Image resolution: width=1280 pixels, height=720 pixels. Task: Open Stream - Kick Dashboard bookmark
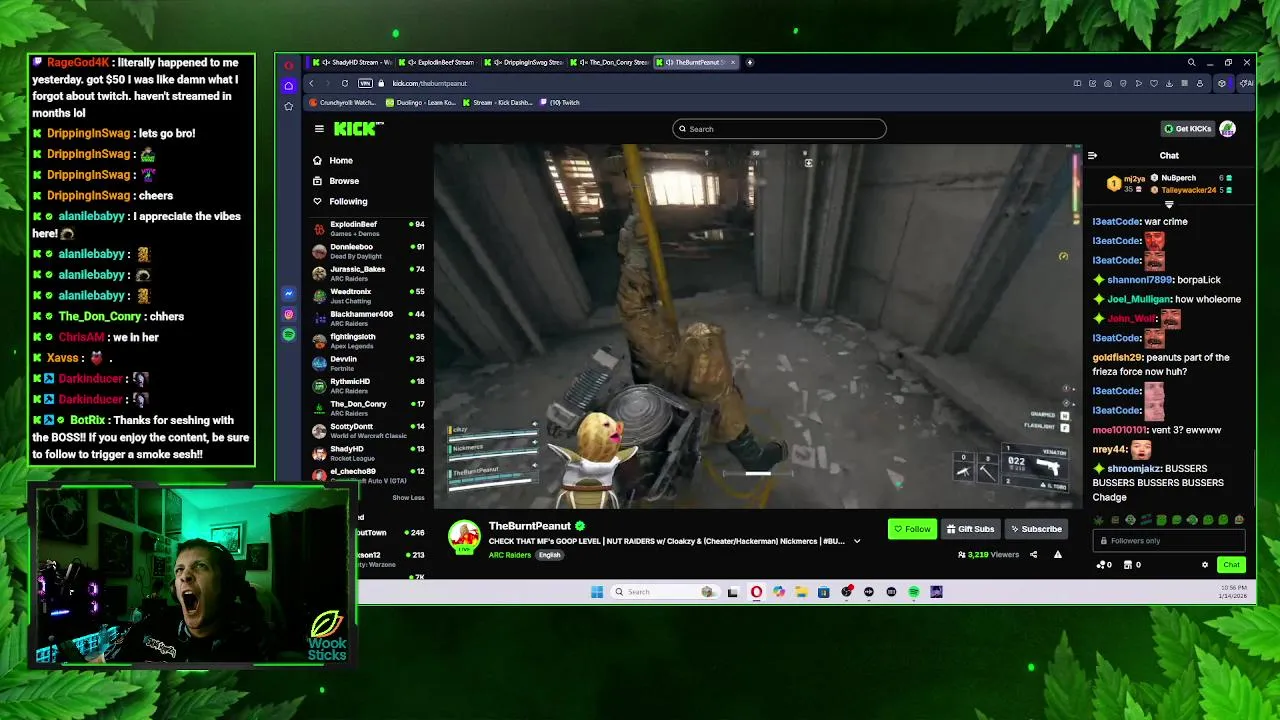click(497, 102)
